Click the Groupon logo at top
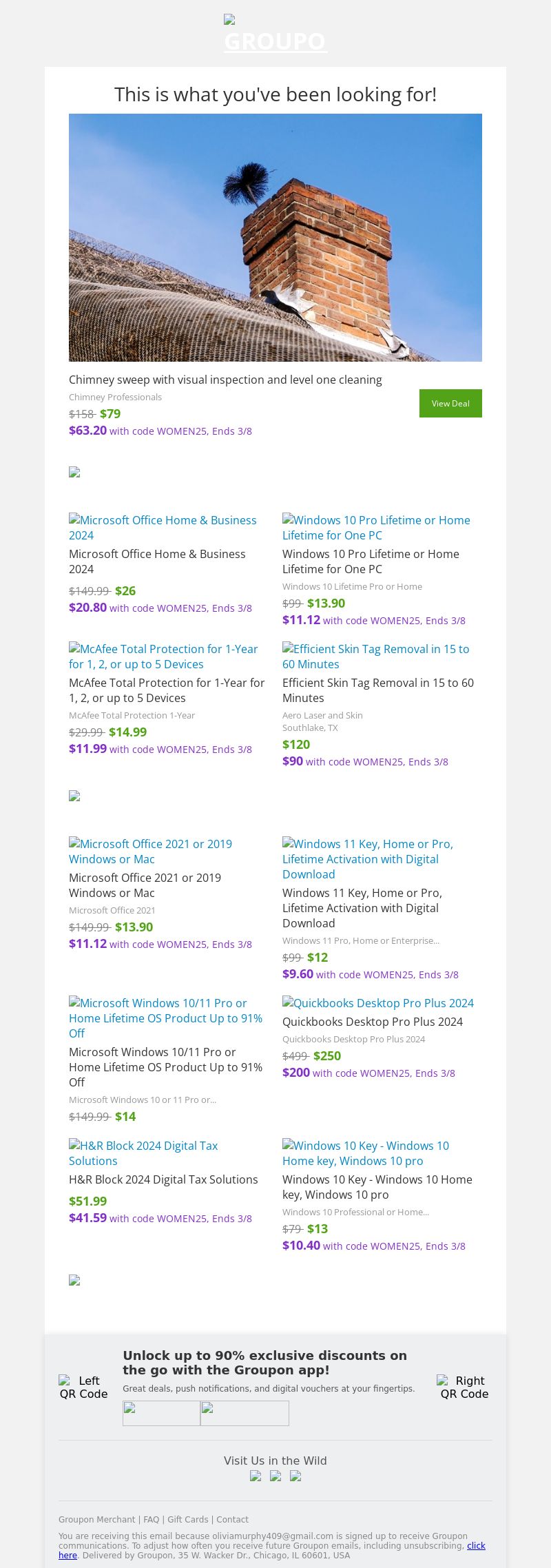This screenshot has height=1568, width=551. [x=275, y=34]
